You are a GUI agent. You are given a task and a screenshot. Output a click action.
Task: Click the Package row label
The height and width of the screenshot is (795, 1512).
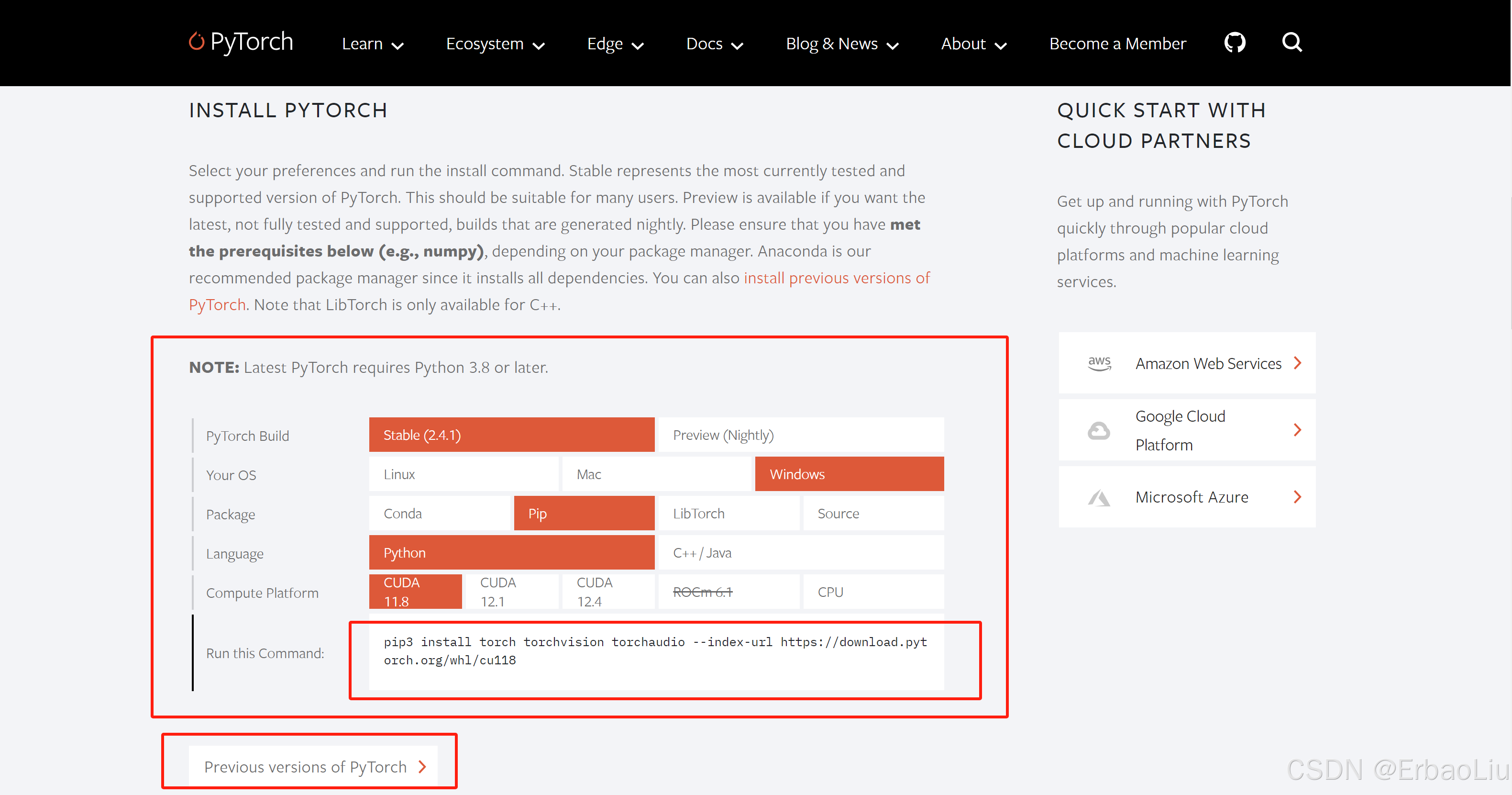(x=231, y=515)
